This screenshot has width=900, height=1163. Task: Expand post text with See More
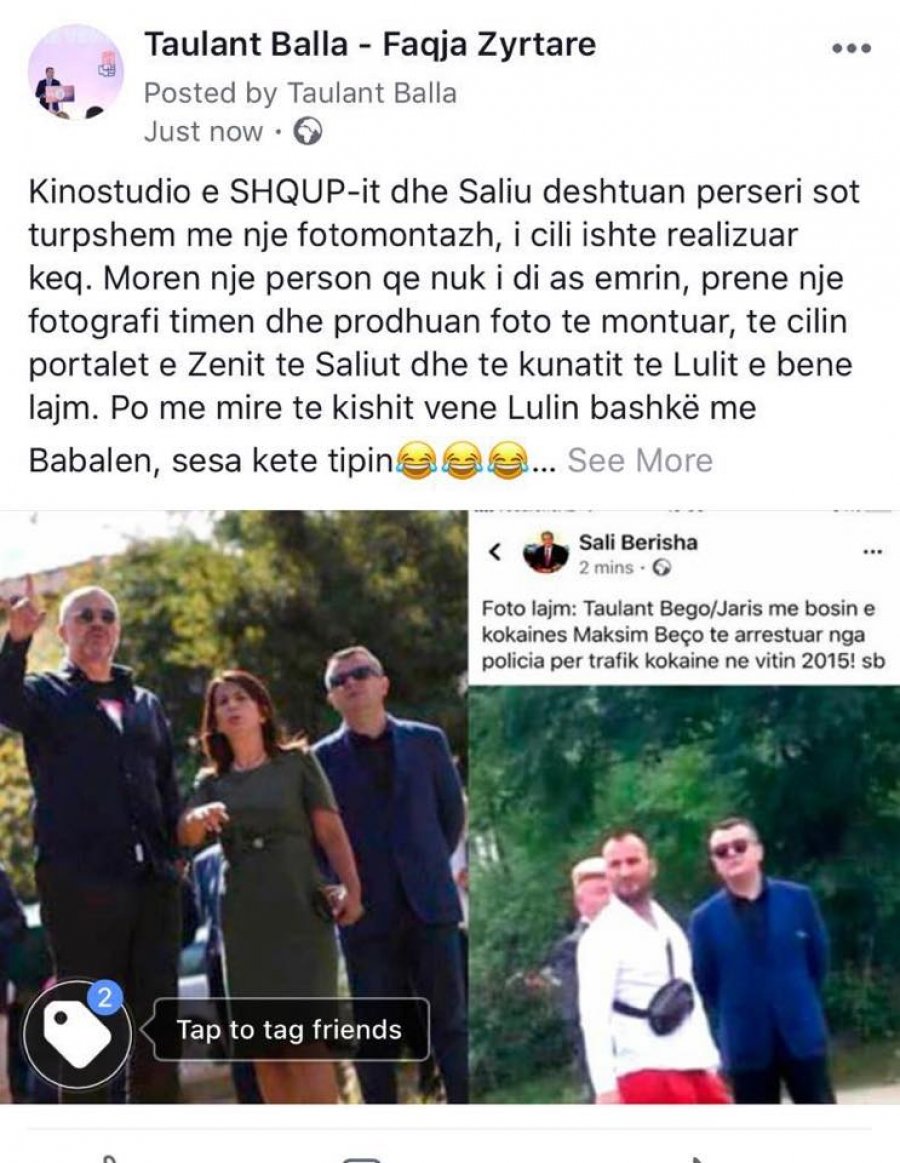(640, 461)
